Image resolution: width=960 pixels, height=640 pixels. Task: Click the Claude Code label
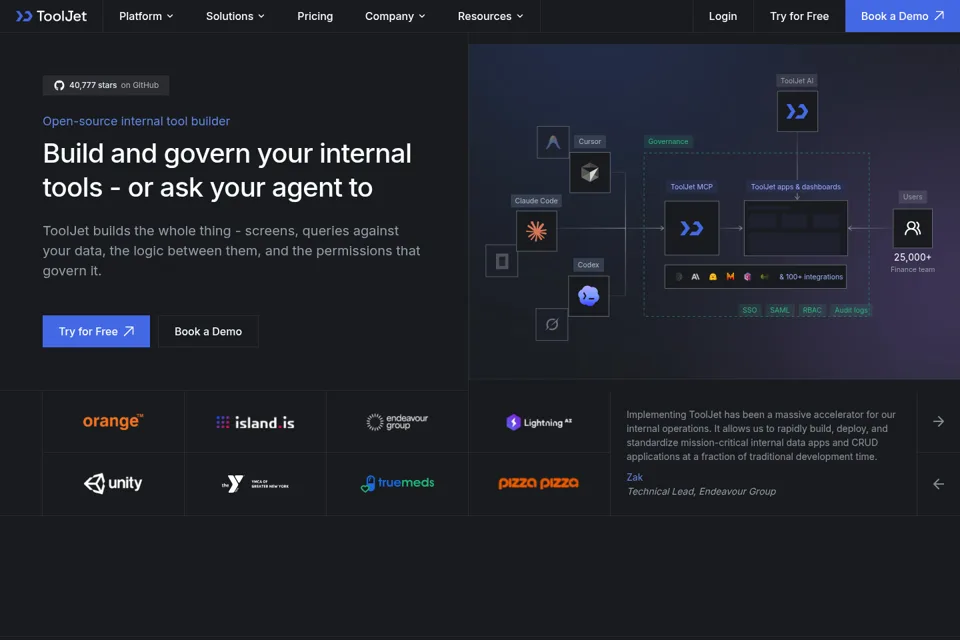coord(536,201)
